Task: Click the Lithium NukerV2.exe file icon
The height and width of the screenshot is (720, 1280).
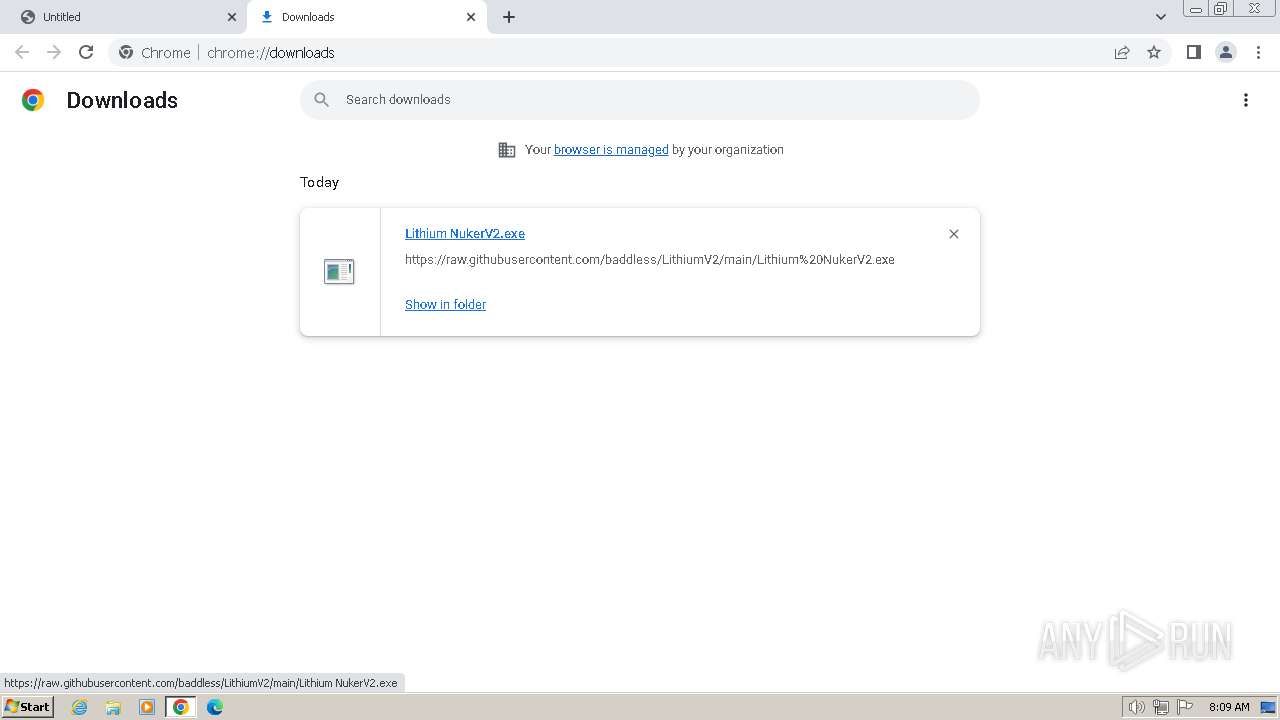Action: tap(339, 271)
